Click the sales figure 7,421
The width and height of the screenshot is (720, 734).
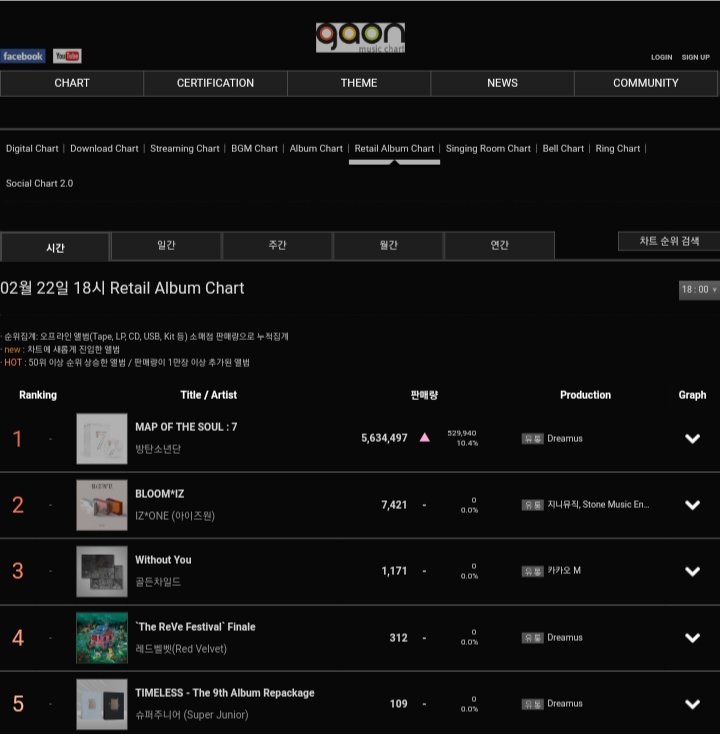(394, 505)
